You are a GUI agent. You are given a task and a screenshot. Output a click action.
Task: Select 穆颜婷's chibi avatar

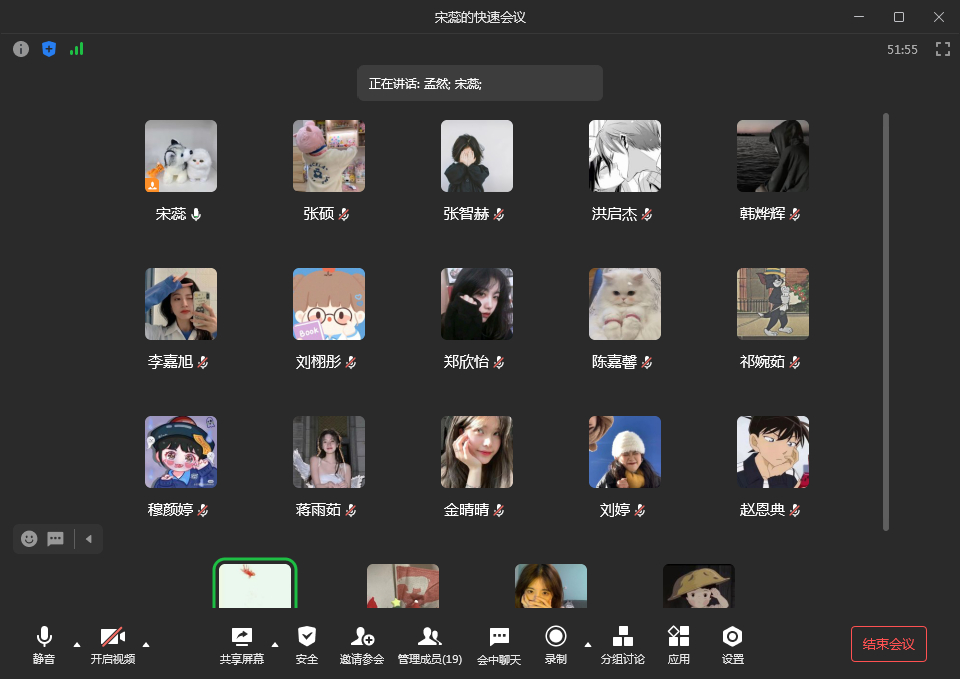pyautogui.click(x=181, y=452)
